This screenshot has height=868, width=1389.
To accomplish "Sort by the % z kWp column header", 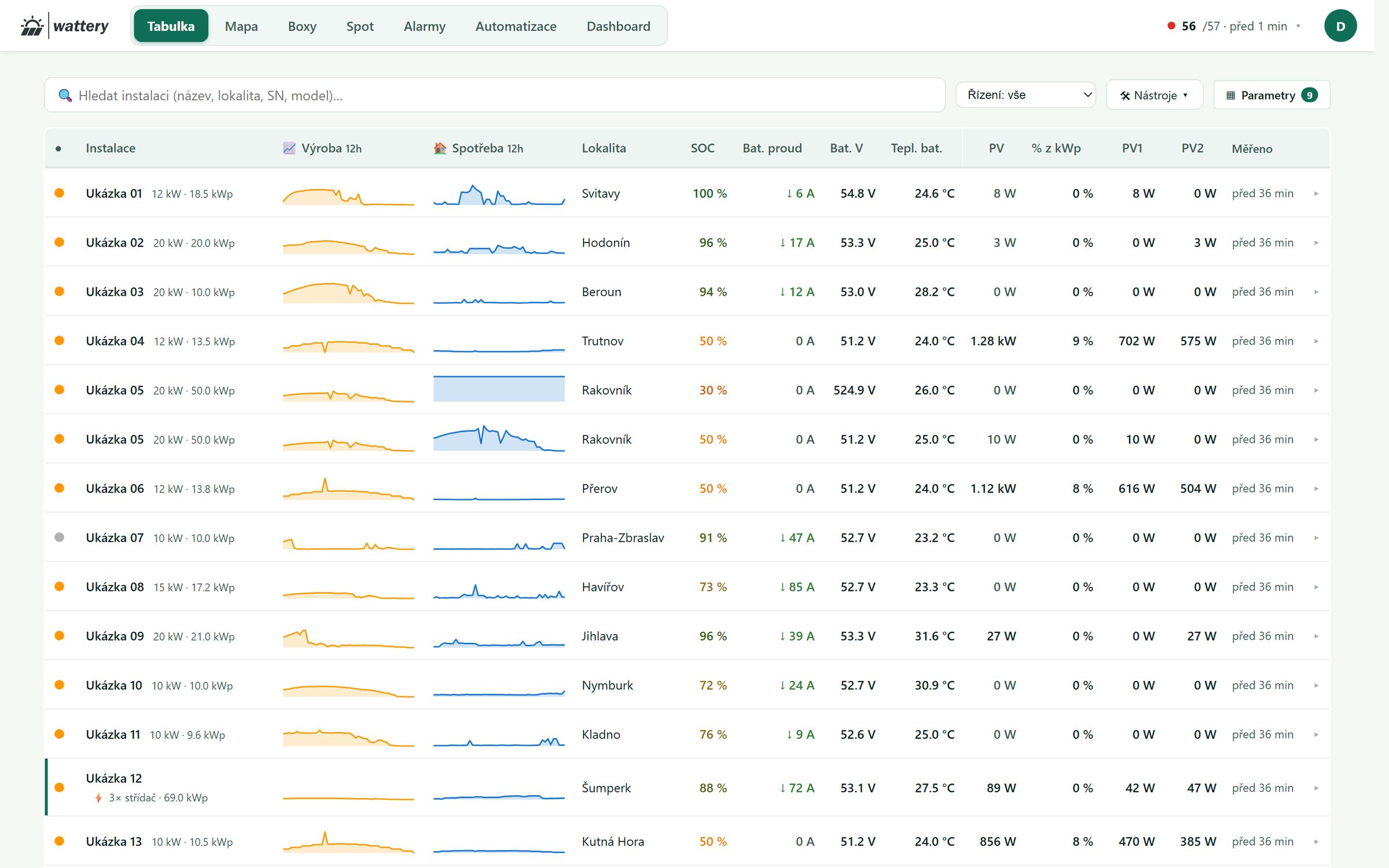I will pos(1056,148).
